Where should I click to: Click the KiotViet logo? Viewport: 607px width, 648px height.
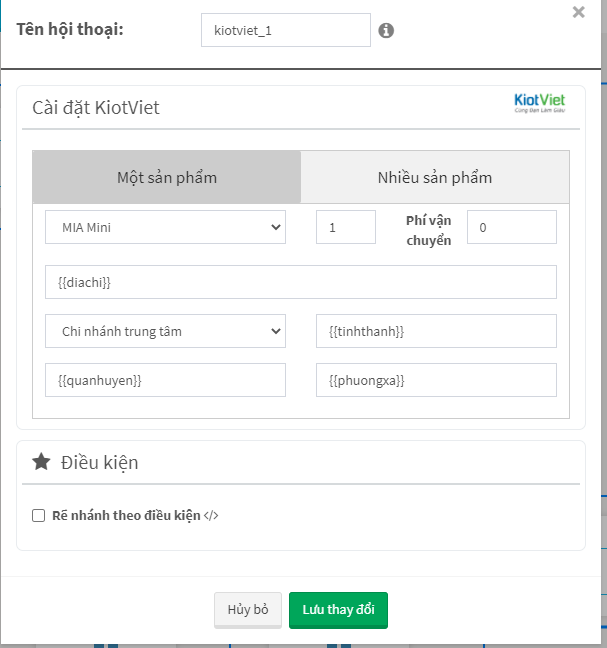point(540,103)
